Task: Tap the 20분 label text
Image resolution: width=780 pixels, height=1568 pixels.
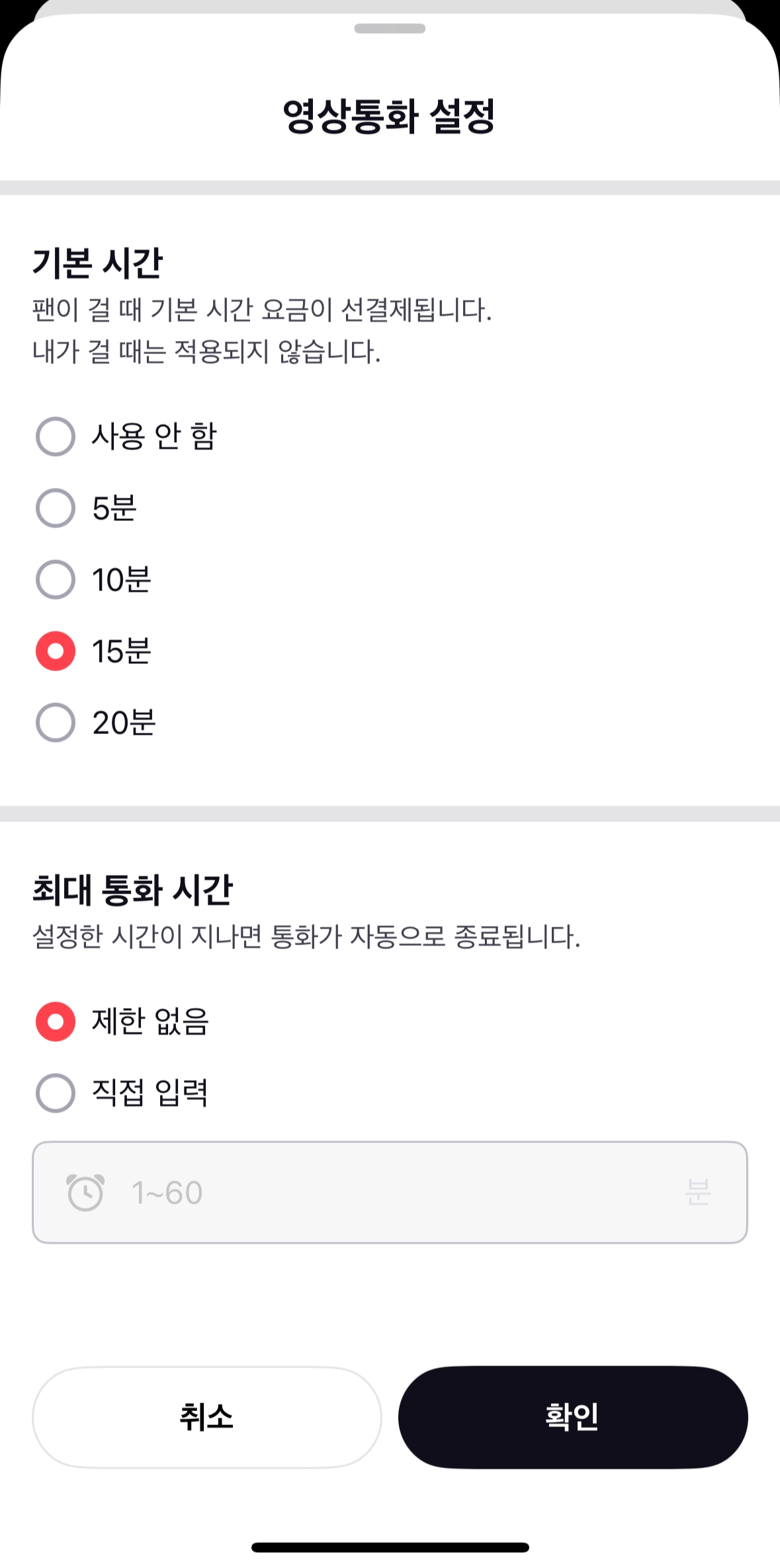Action: point(124,723)
